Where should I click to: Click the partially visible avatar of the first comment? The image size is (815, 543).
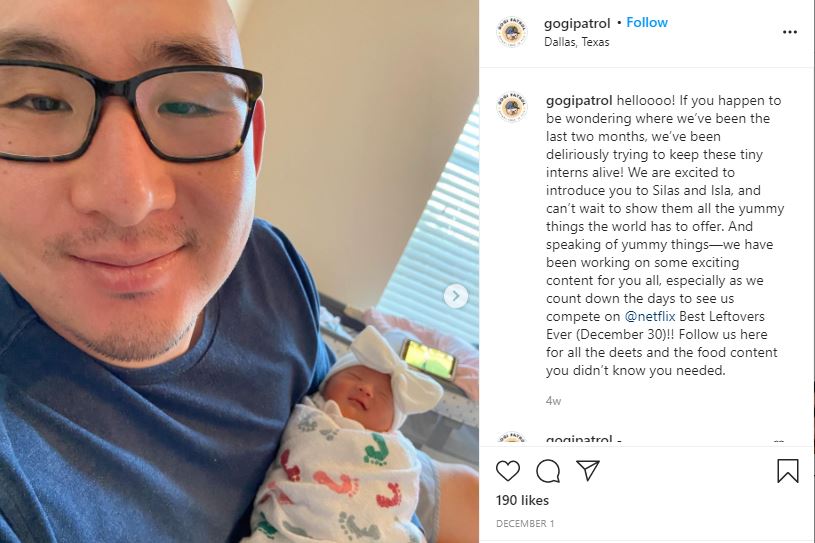[512, 438]
